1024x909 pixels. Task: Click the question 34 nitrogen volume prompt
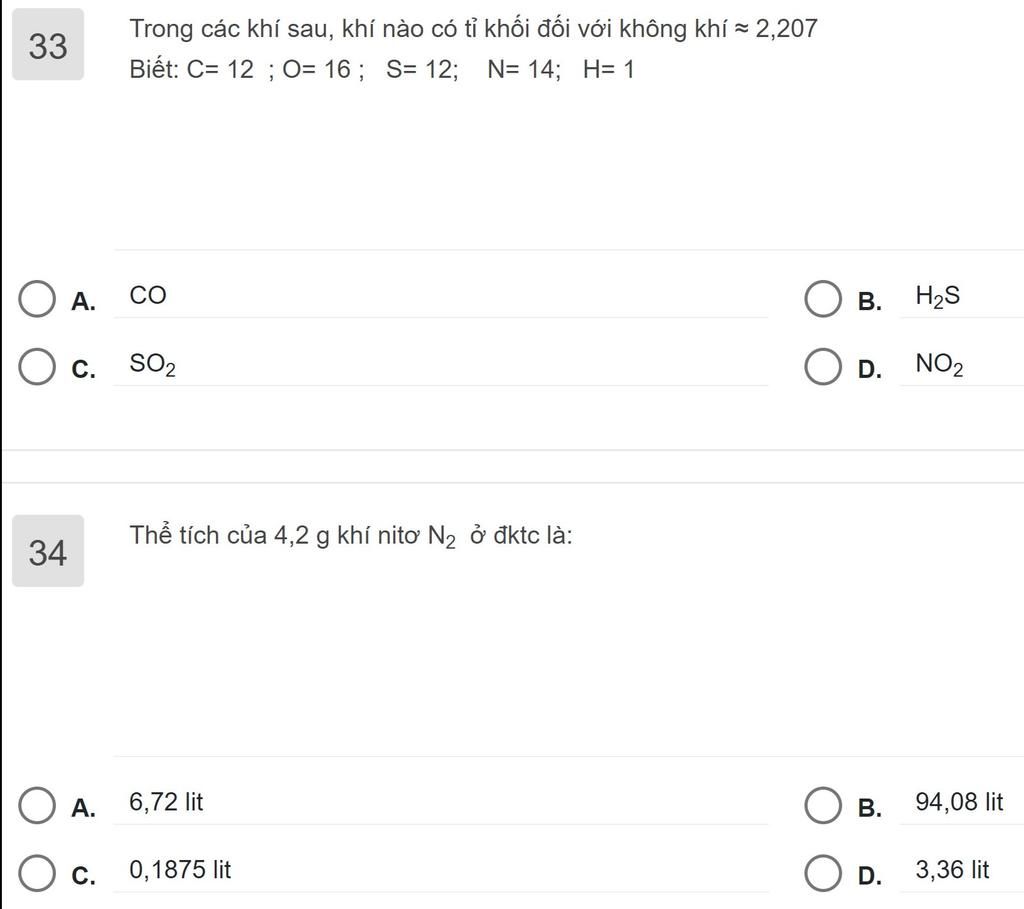pyautogui.click(x=351, y=537)
